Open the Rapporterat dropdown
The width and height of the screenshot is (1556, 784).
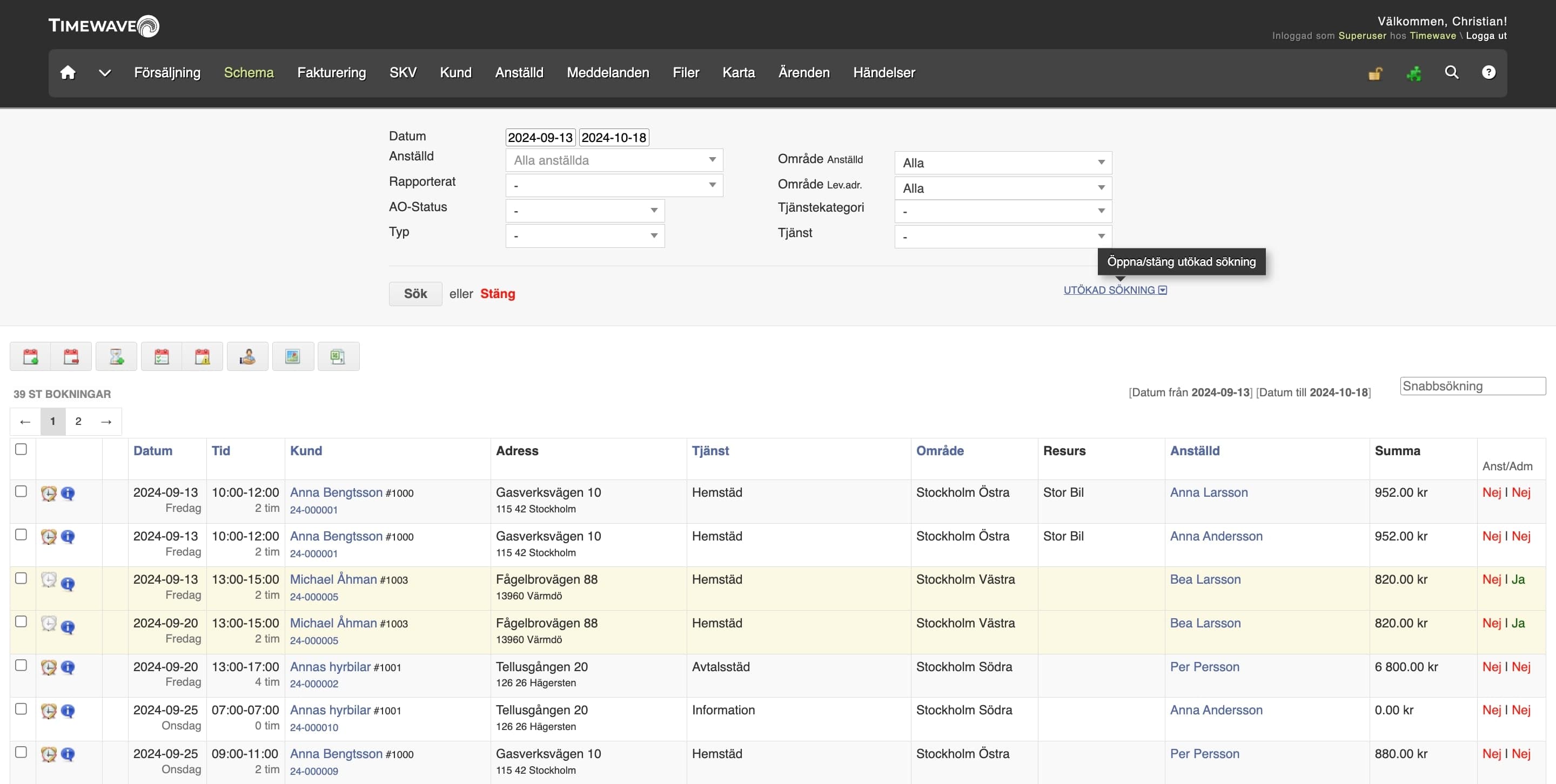614,185
